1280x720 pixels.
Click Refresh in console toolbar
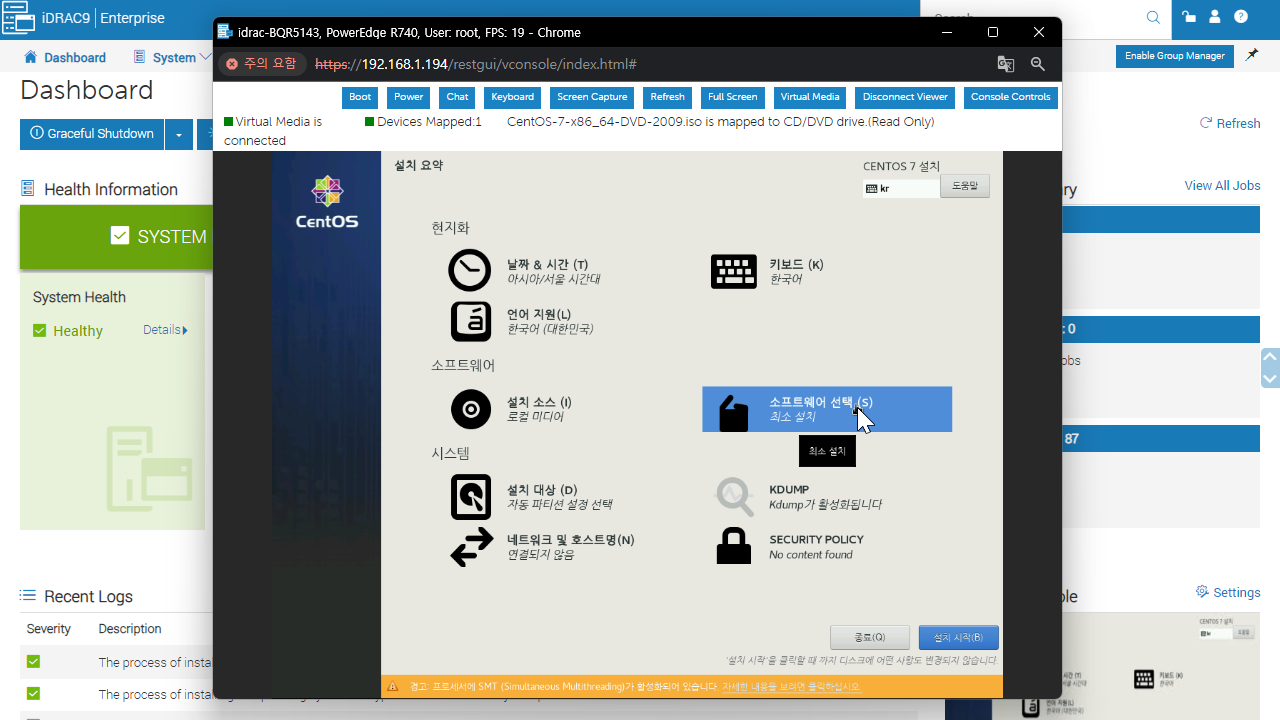pyautogui.click(x=667, y=97)
